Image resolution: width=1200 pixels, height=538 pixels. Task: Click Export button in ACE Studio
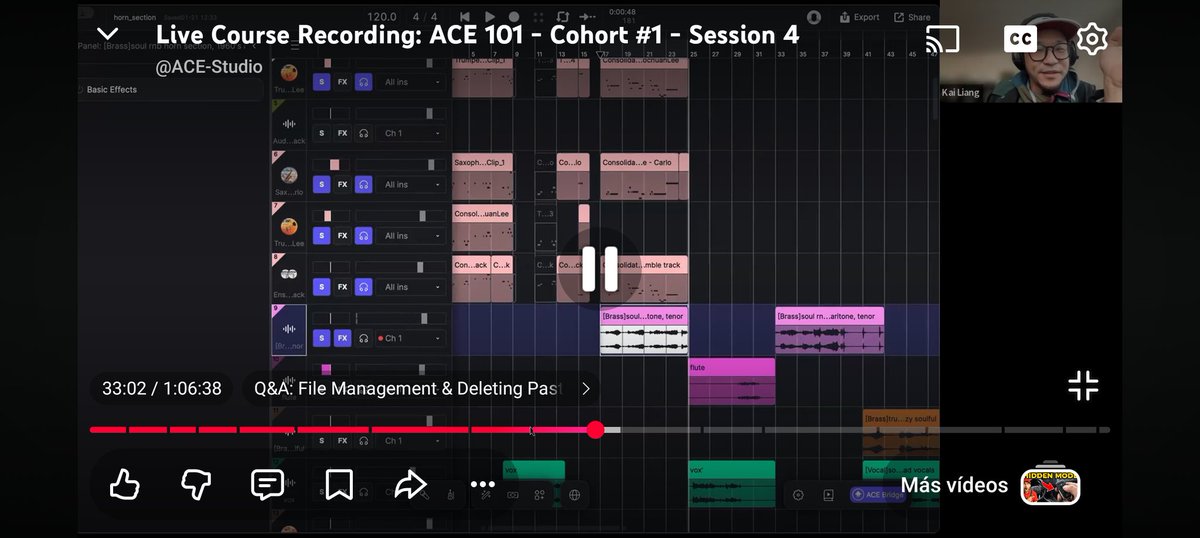[860, 17]
